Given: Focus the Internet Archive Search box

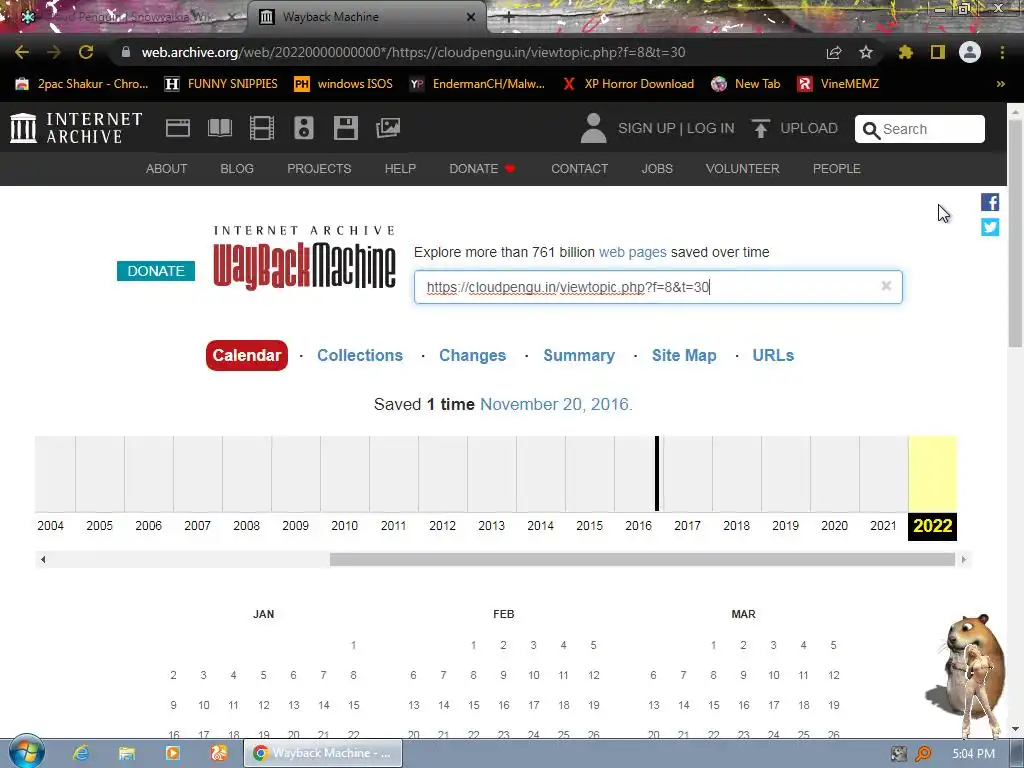Looking at the screenshot, I should tap(920, 129).
